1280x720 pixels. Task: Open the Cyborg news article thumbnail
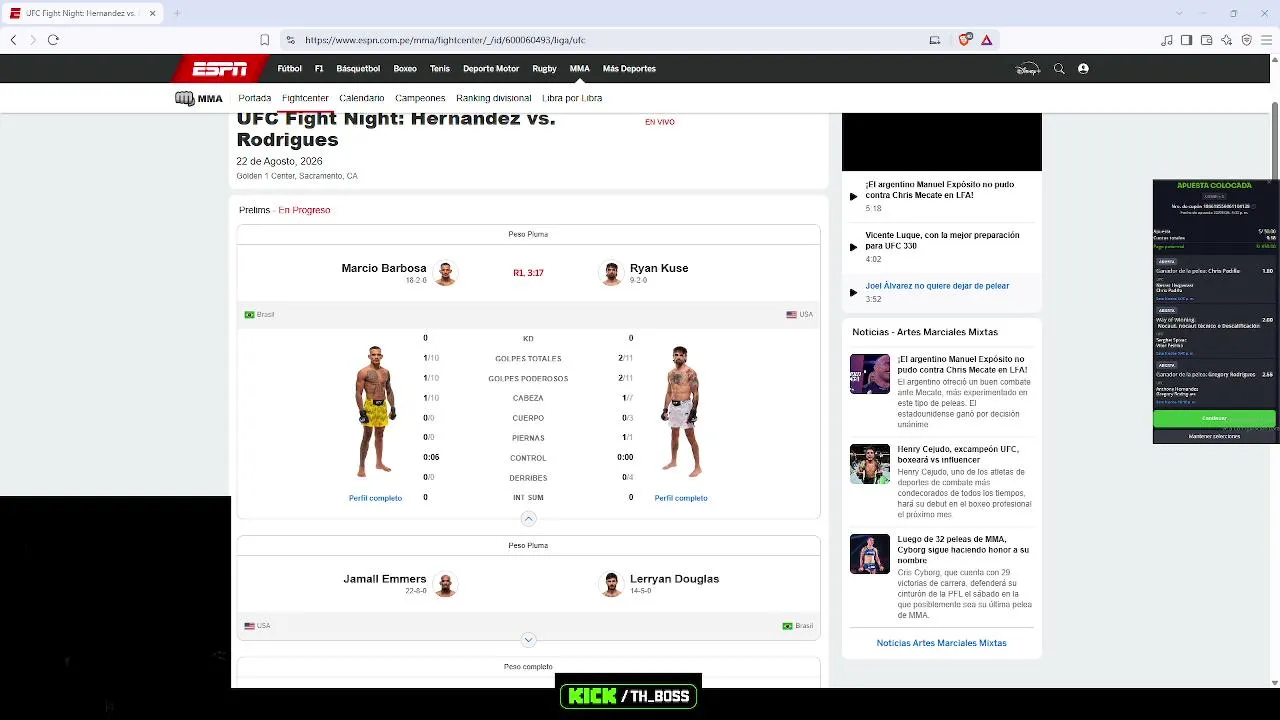[870, 554]
